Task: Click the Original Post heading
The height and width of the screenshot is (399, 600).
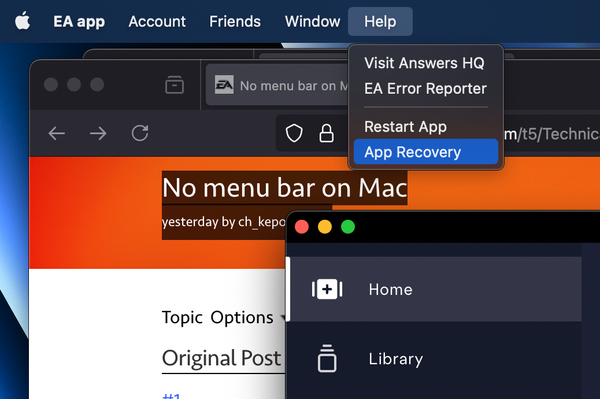Action: pyautogui.click(x=222, y=358)
